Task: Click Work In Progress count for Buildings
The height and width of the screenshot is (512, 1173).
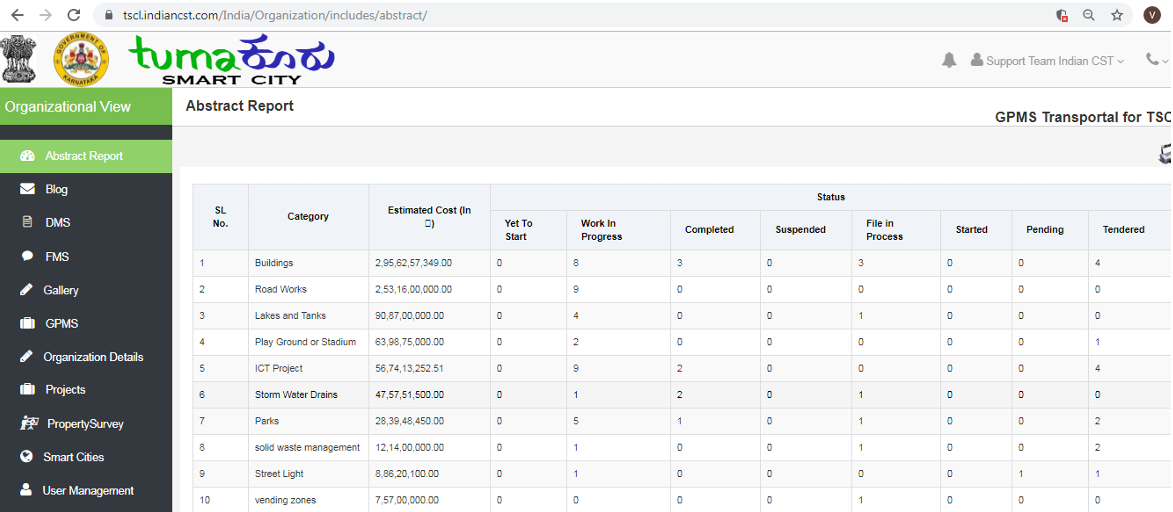Action: 576,263
